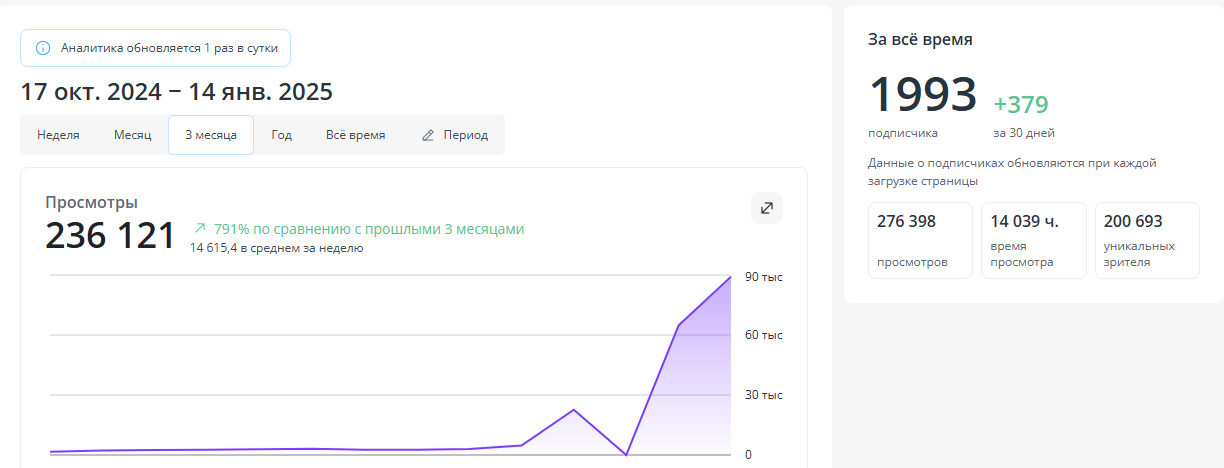Click the green growth arrow beside 791%
This screenshot has width=1224, height=468.
coord(200,229)
